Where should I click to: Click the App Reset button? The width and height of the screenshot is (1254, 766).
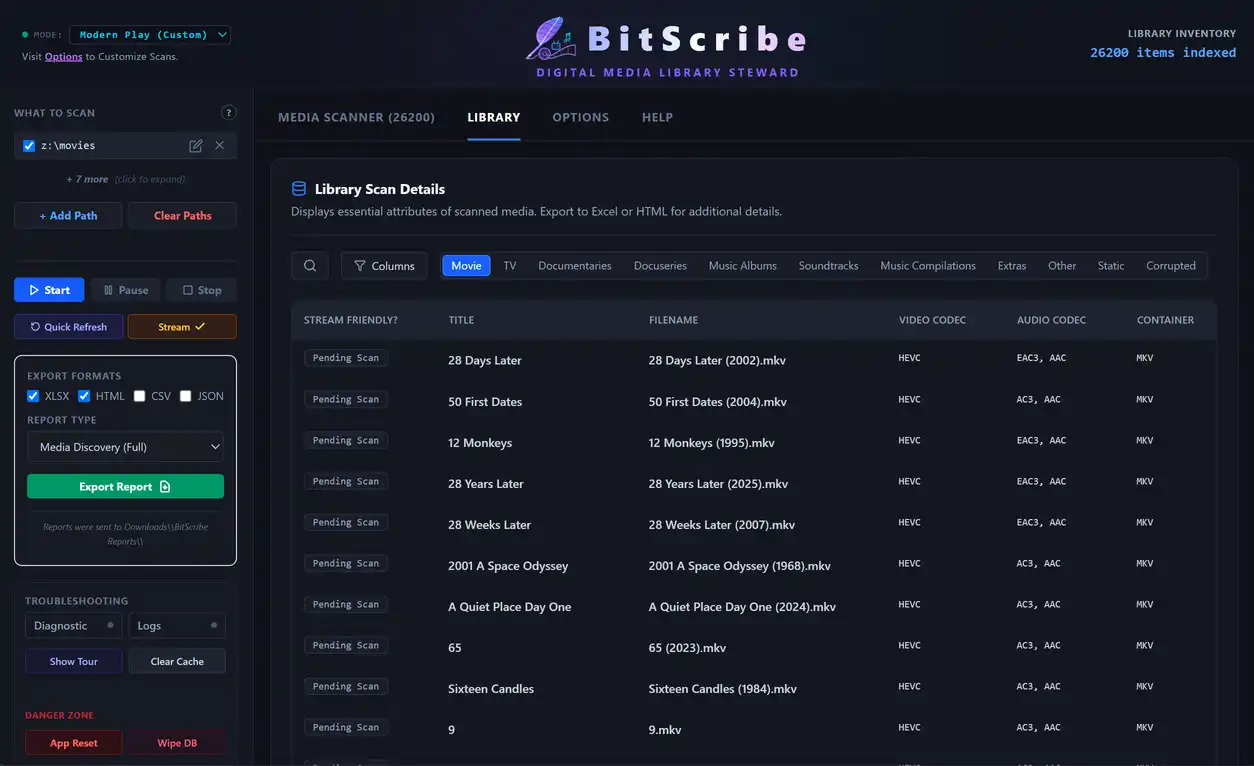pyautogui.click(x=74, y=744)
